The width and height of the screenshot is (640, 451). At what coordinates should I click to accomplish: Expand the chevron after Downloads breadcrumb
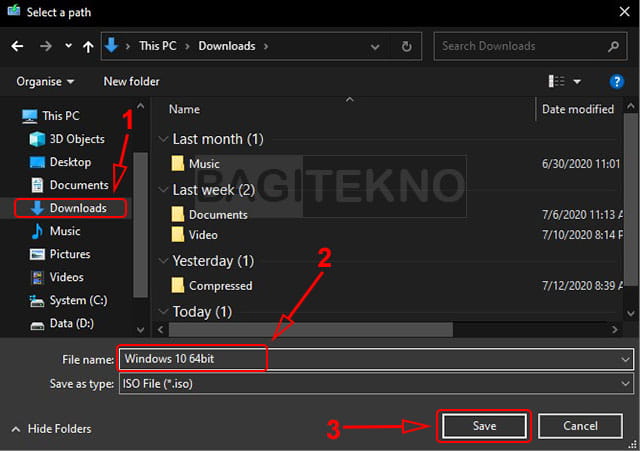pyautogui.click(x=266, y=46)
